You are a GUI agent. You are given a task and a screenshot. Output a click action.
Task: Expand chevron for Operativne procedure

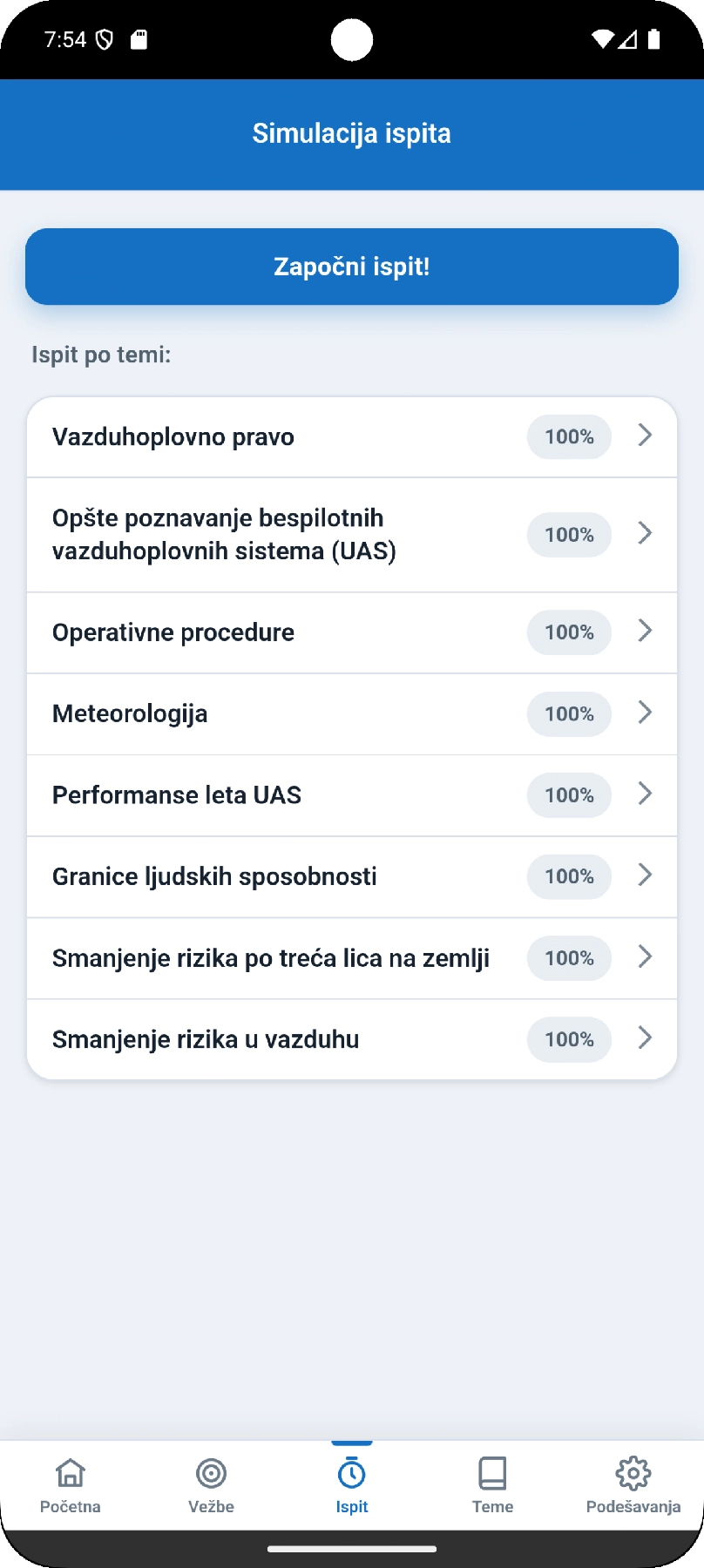(645, 631)
